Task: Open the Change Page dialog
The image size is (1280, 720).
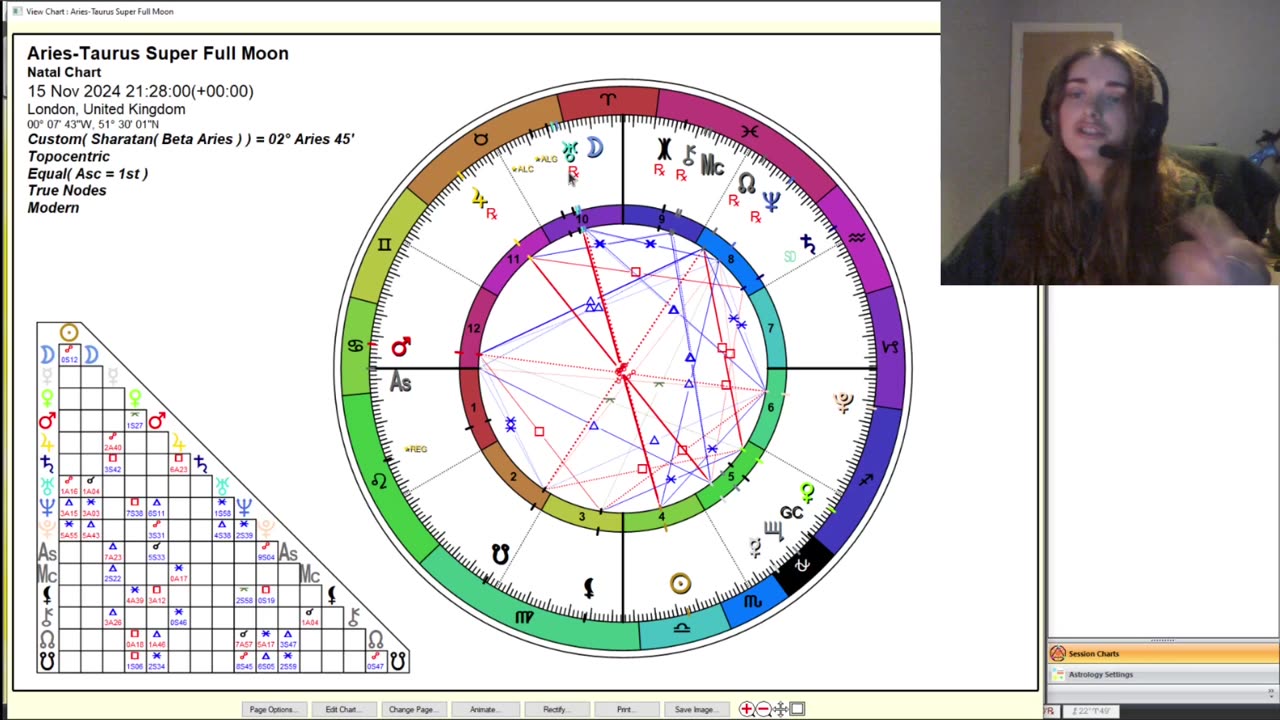Action: (x=412, y=709)
